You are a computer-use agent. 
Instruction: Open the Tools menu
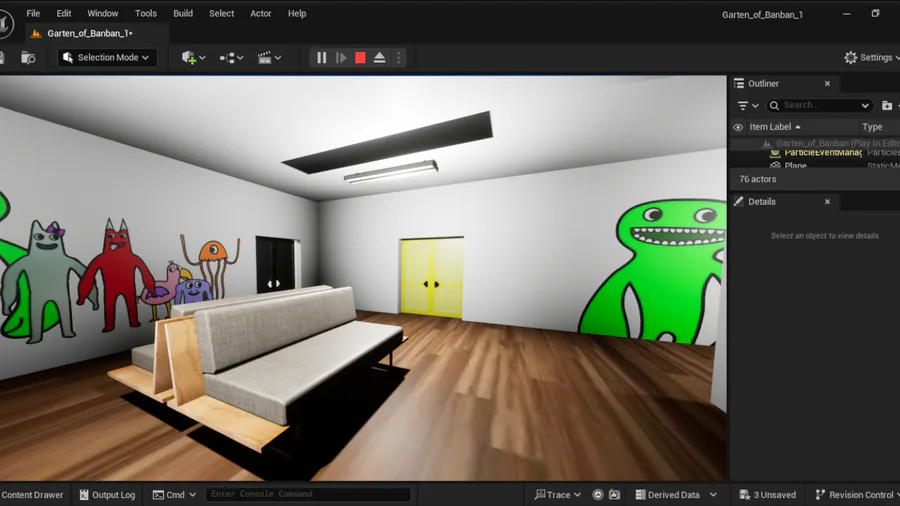point(146,13)
